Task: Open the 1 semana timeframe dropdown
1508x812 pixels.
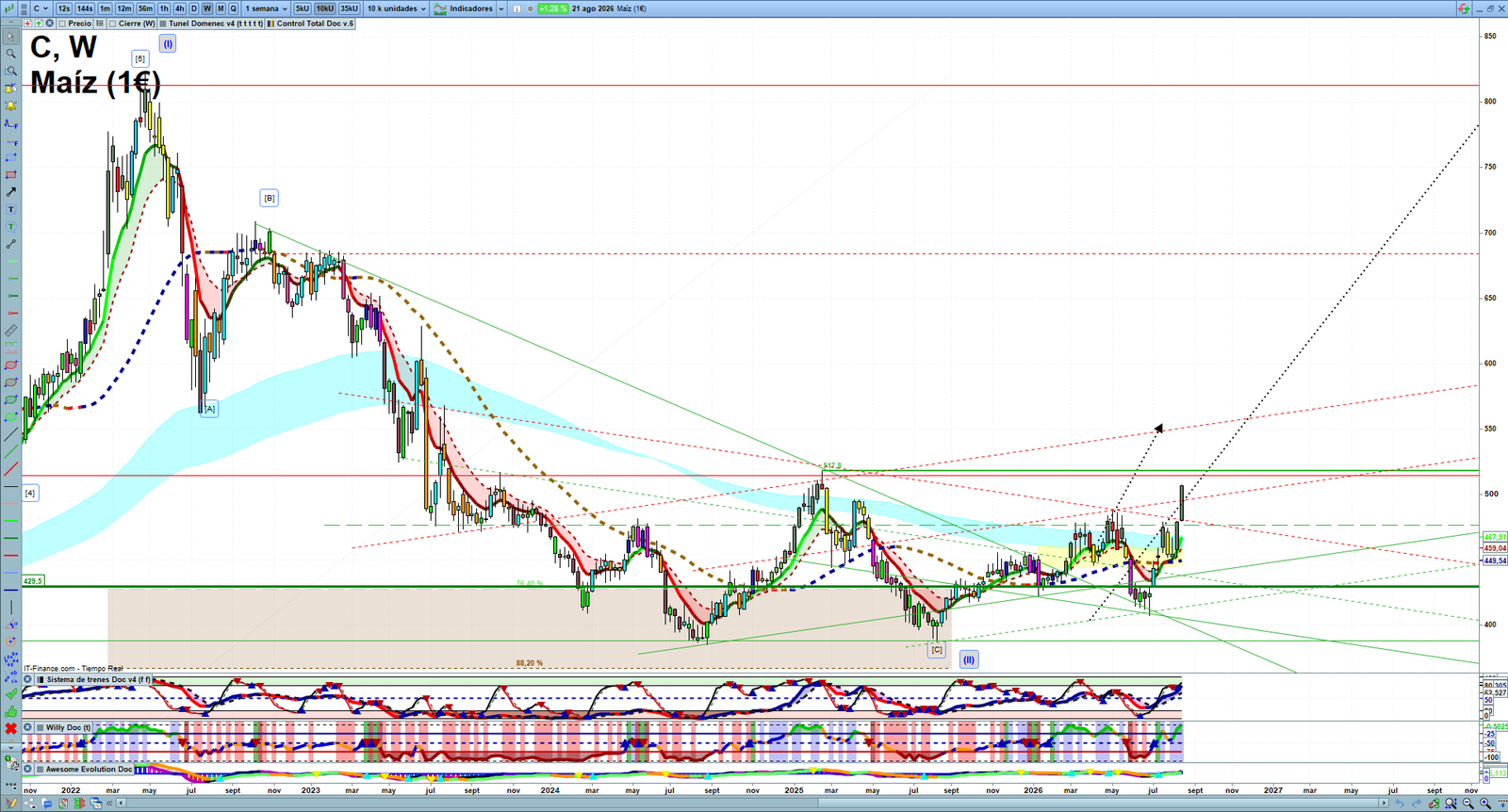Action: [266, 8]
